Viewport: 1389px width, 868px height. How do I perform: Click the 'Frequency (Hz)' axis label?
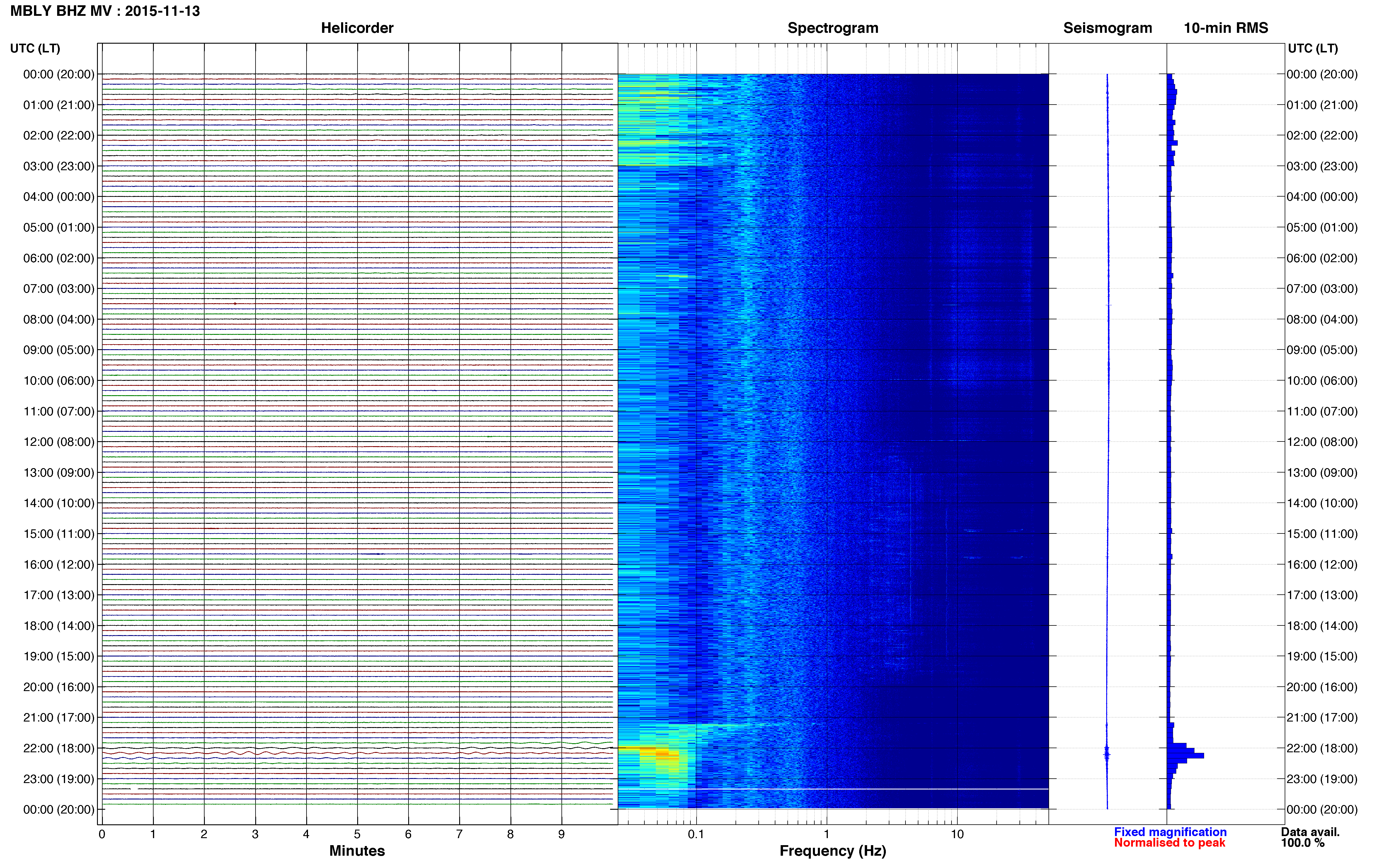pos(833,851)
